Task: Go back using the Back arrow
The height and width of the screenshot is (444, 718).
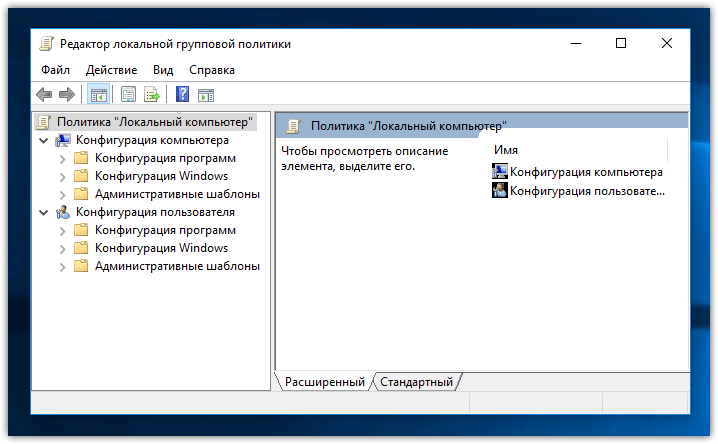Action: (x=44, y=95)
